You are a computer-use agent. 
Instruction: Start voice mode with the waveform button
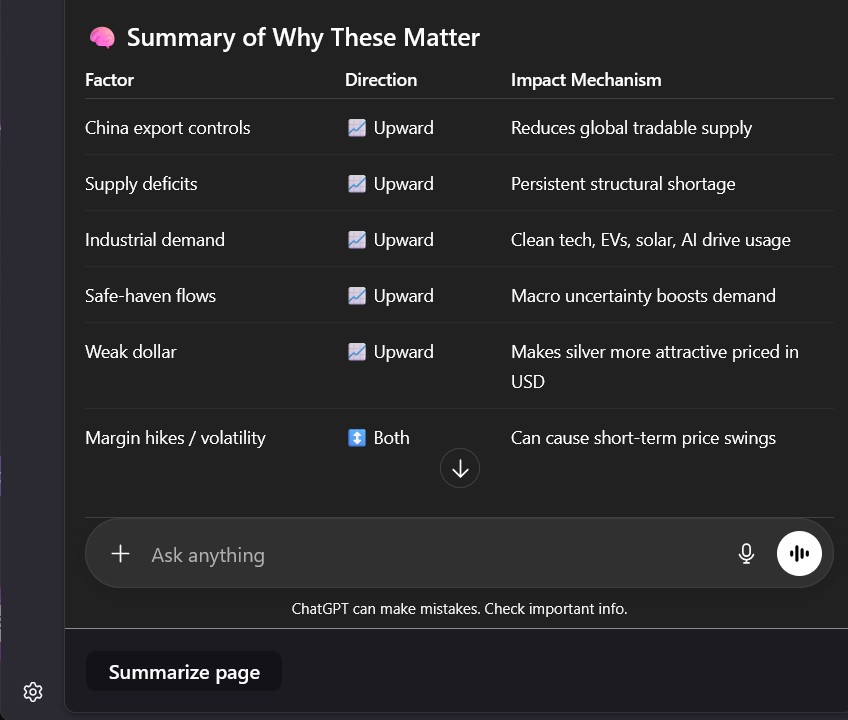(799, 553)
